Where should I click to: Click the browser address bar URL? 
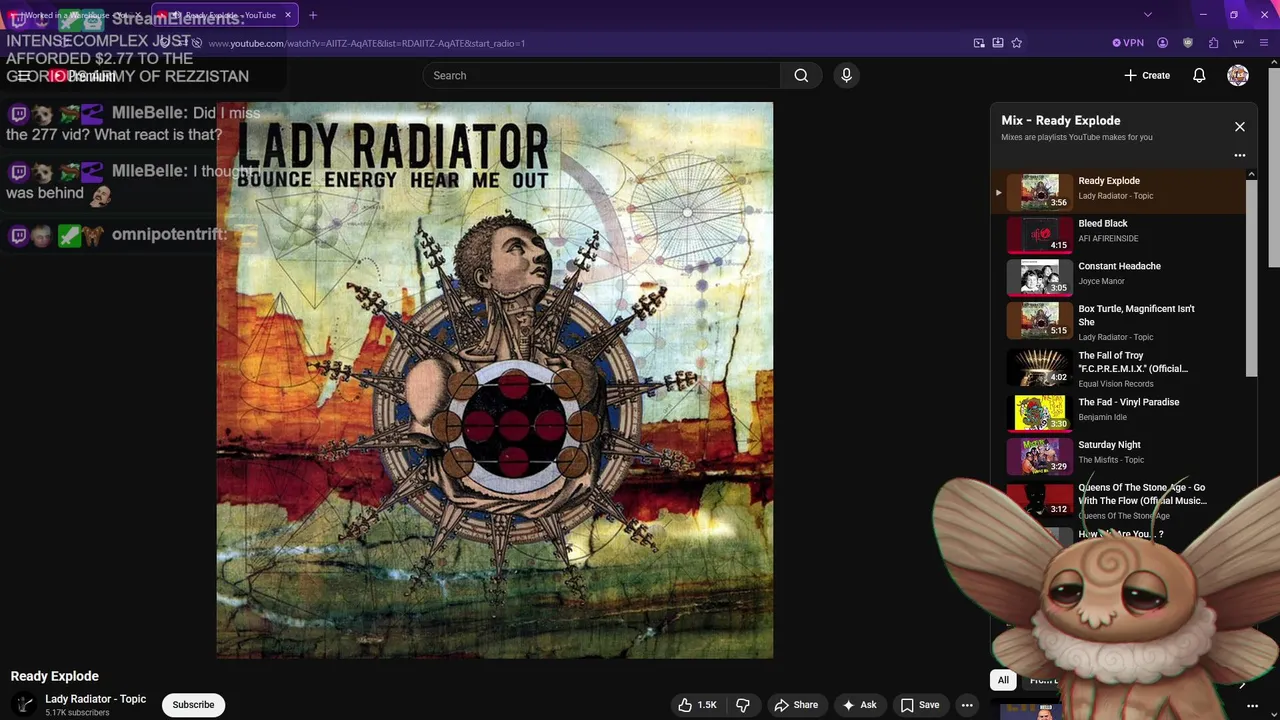coord(366,43)
